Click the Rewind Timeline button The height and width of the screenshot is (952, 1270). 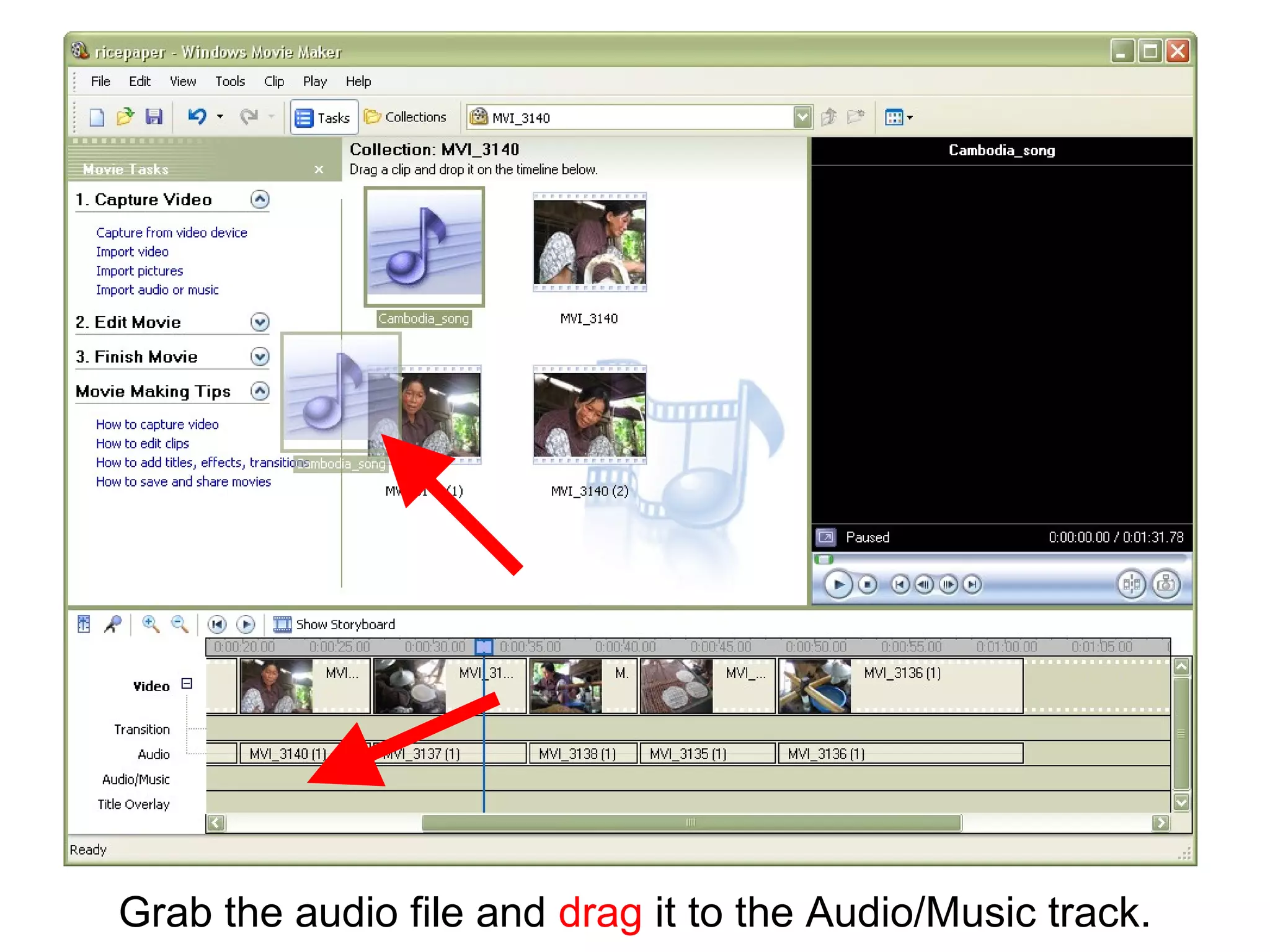tap(216, 624)
